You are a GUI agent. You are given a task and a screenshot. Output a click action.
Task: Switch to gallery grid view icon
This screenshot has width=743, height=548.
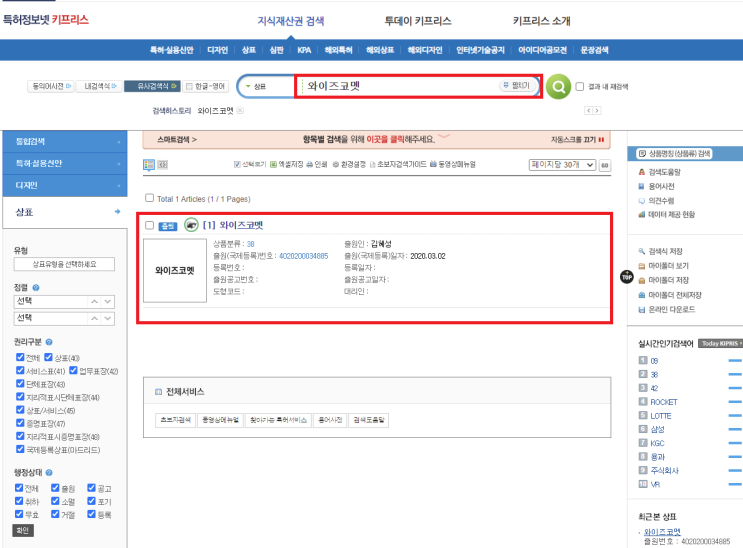(x=163, y=164)
